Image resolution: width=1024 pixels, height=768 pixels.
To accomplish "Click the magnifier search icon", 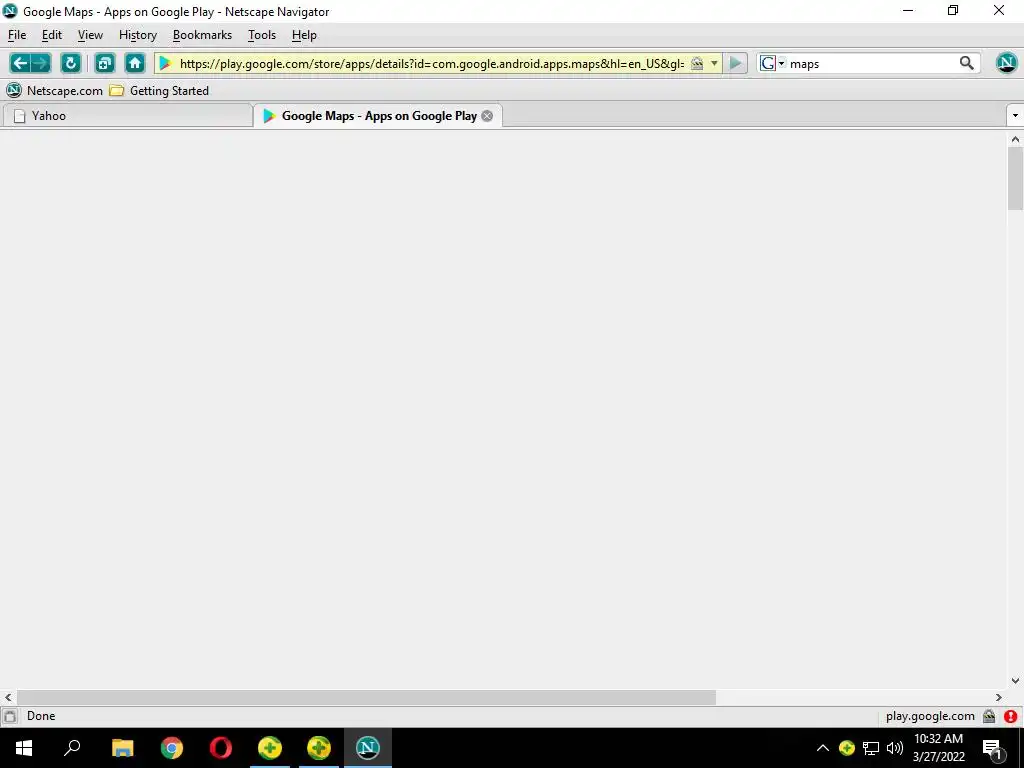I will (x=967, y=63).
